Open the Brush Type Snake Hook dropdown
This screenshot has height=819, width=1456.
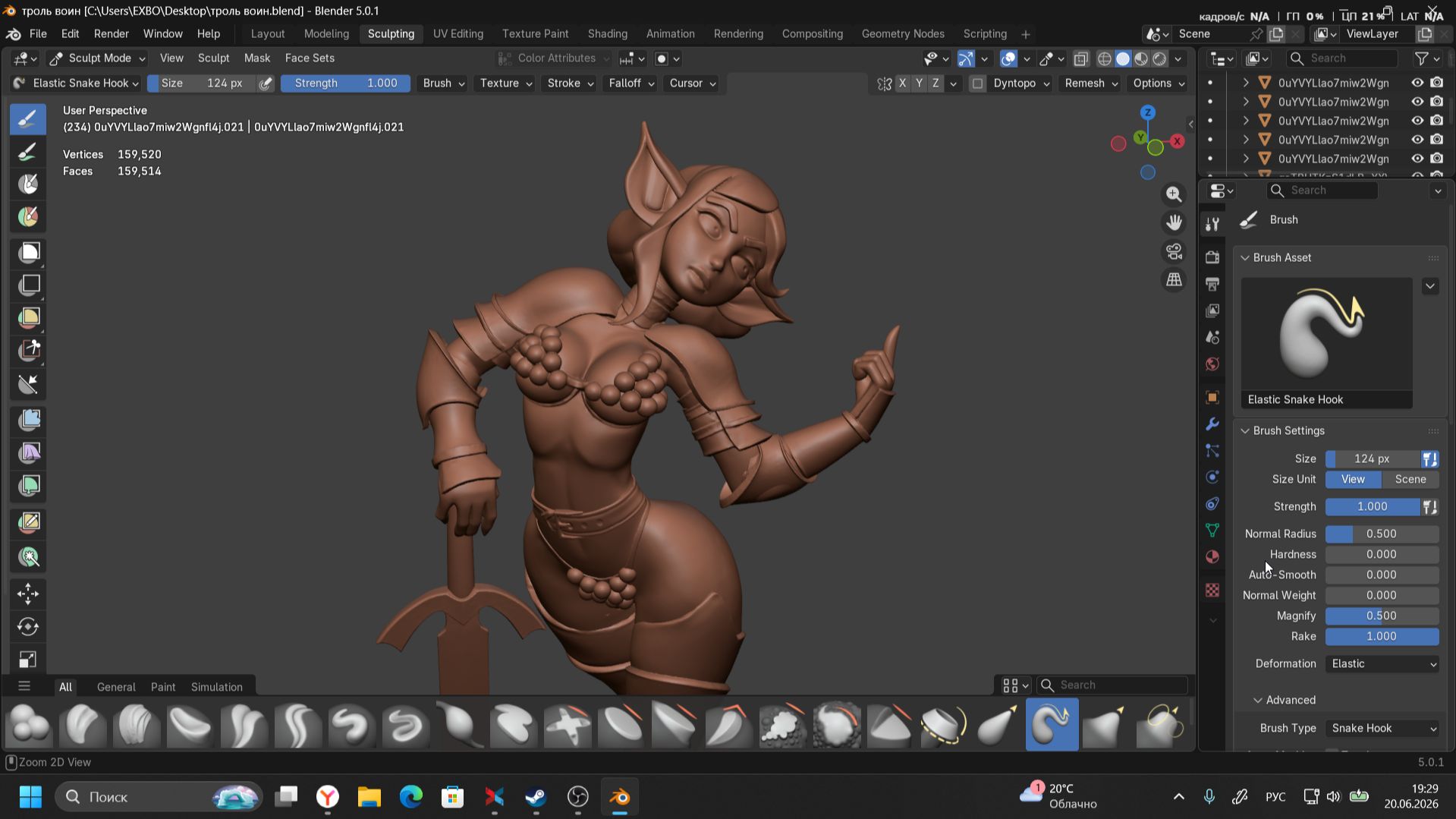[x=1382, y=728]
